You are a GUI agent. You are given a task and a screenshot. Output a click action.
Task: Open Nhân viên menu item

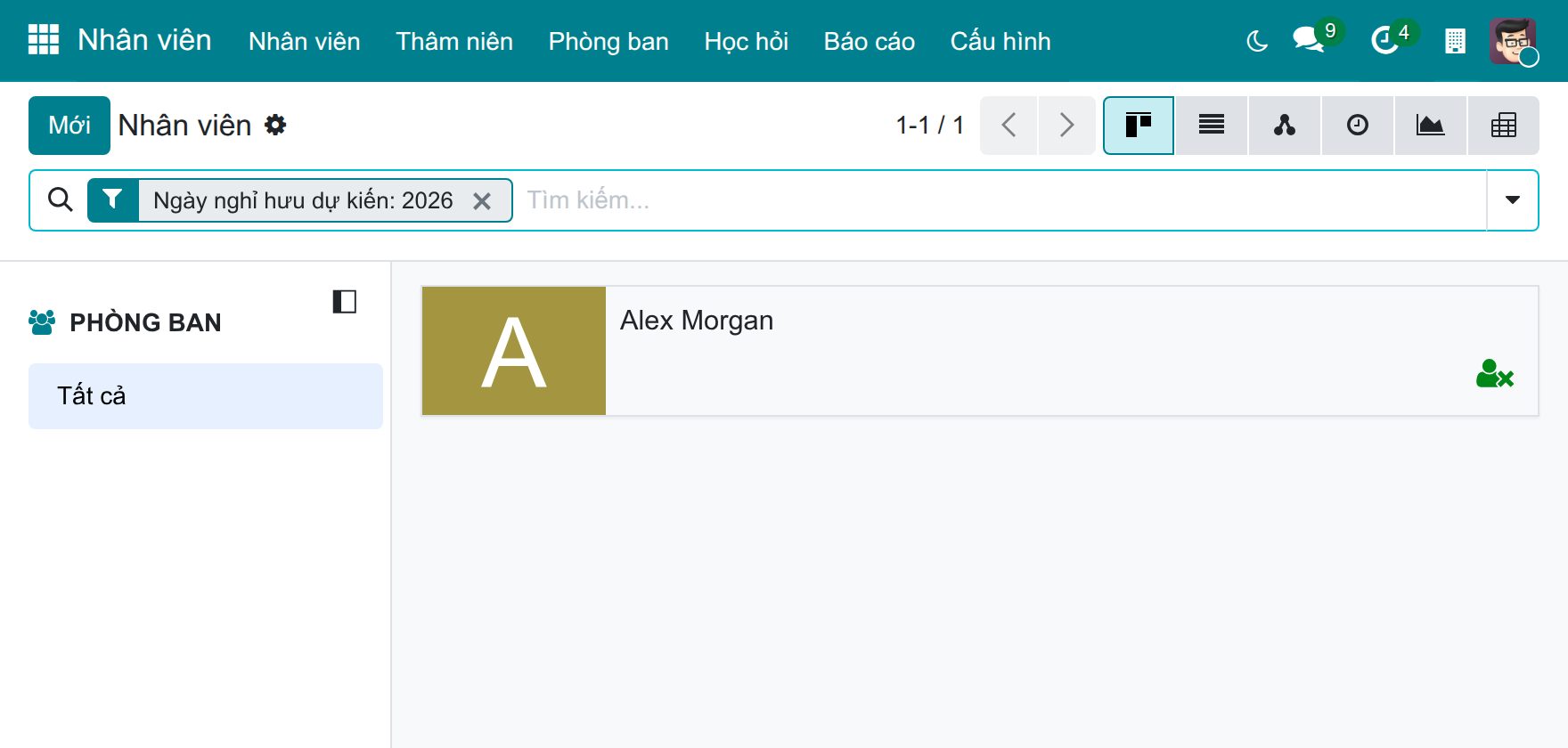[x=305, y=41]
